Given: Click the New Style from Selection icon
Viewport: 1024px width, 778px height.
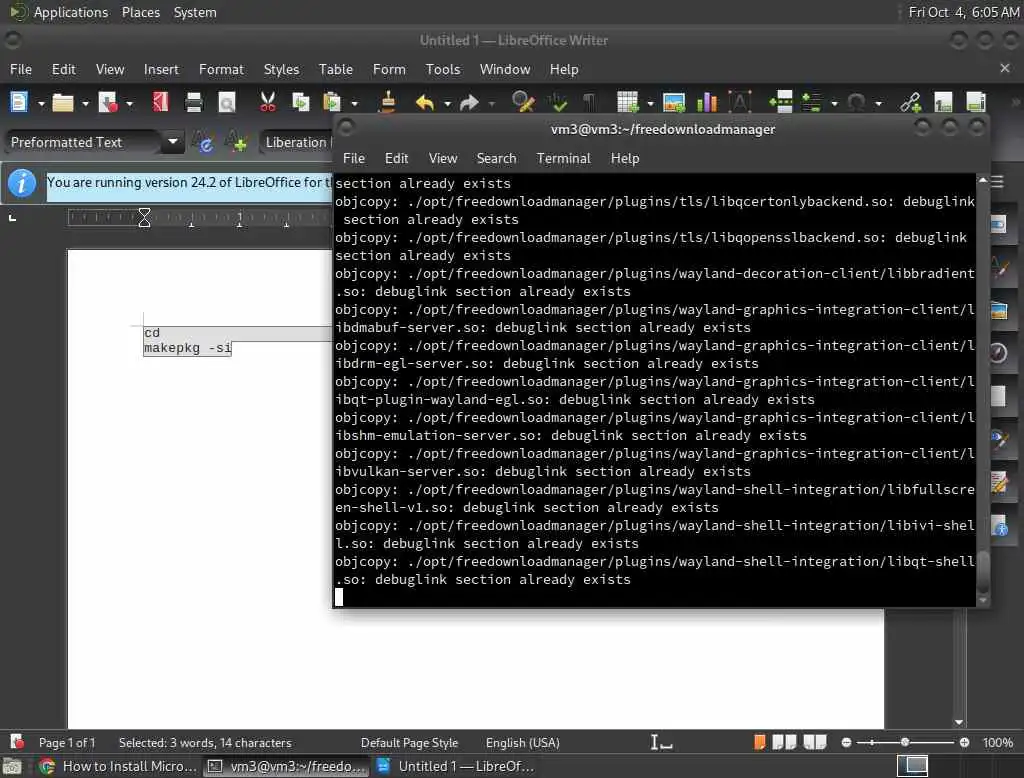Looking at the screenshot, I should tap(236, 142).
